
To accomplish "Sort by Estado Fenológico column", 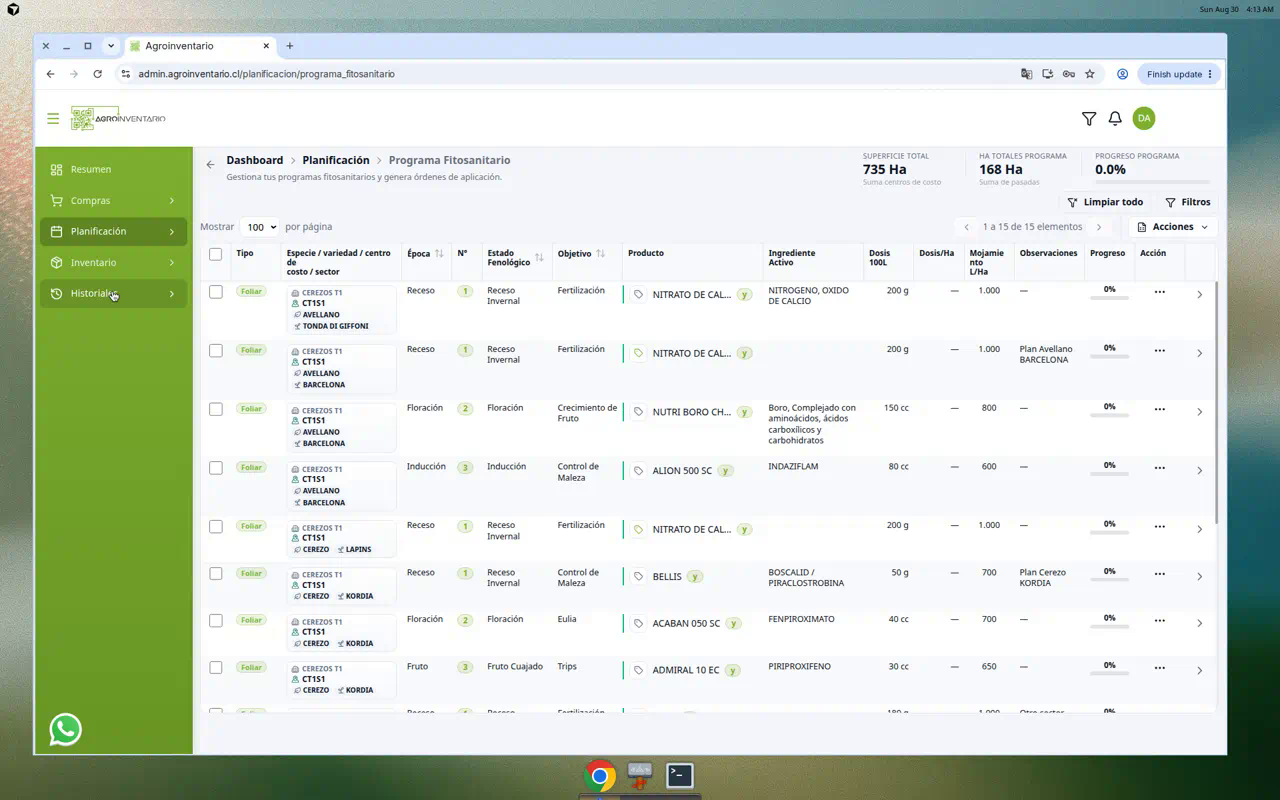I will pyautogui.click(x=539, y=258).
